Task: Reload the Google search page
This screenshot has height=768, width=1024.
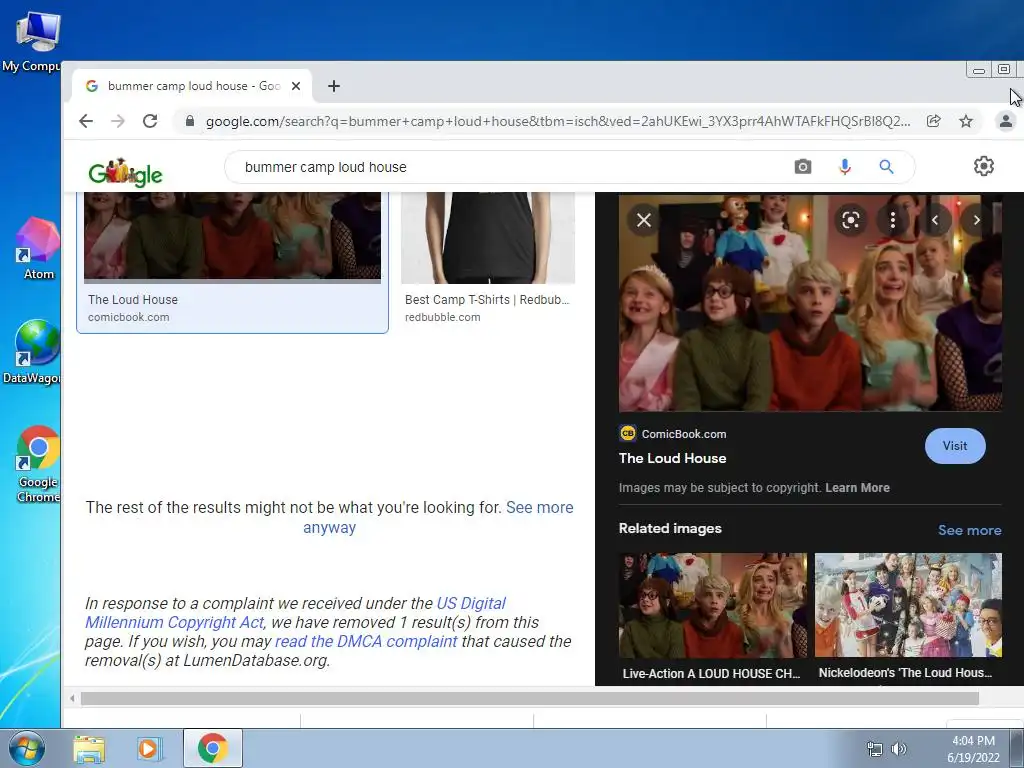Action: click(150, 121)
